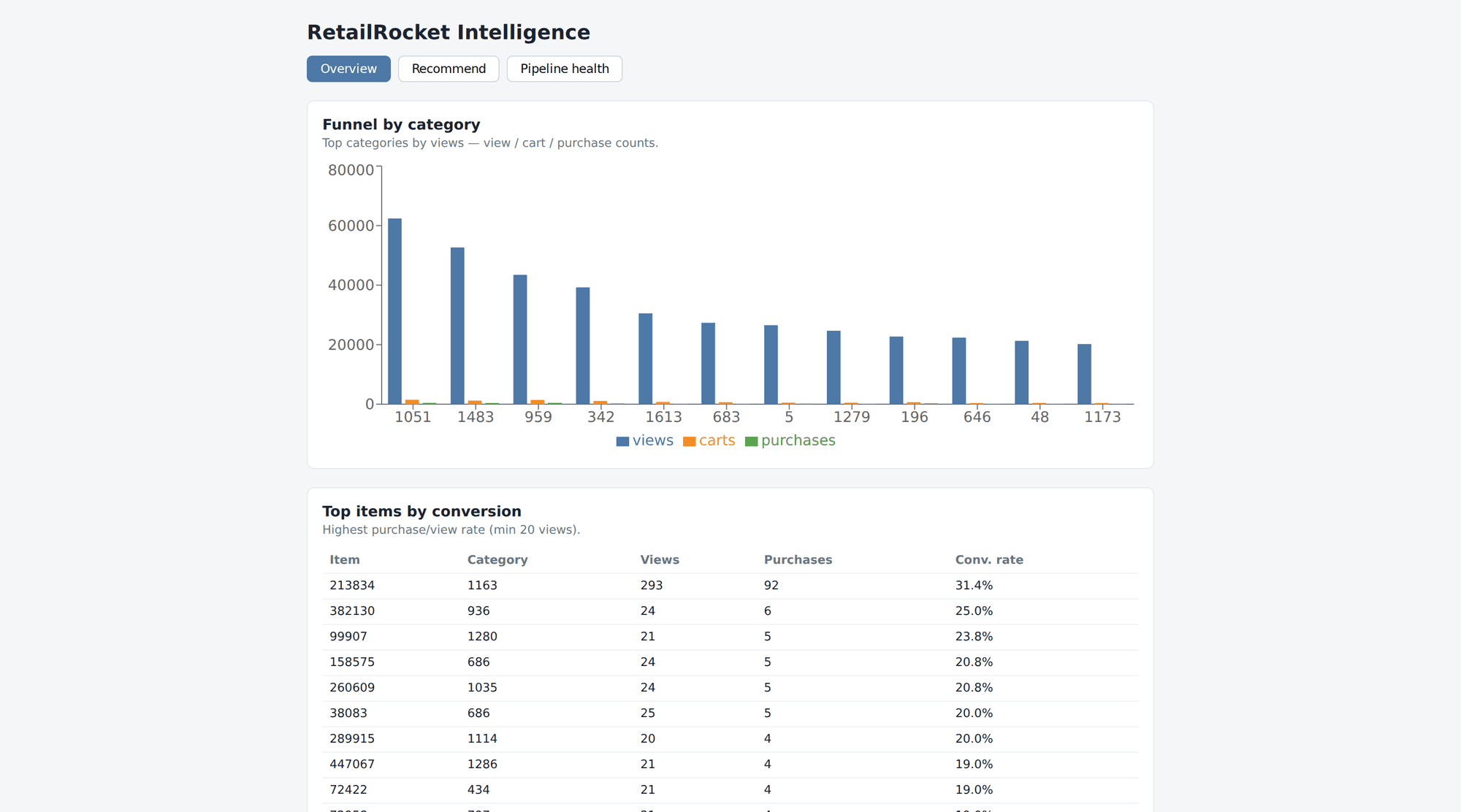The height and width of the screenshot is (812, 1461).
Task: Click the views bar for category 1483
Action: click(x=457, y=326)
